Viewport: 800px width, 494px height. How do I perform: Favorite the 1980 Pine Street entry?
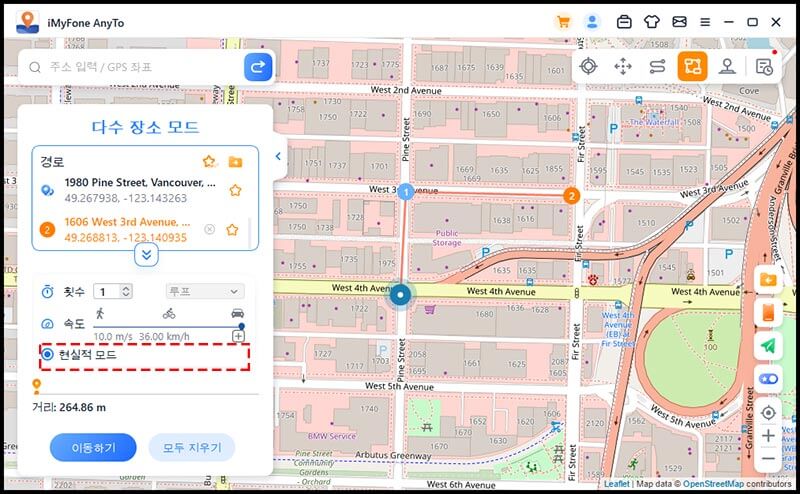click(x=235, y=190)
